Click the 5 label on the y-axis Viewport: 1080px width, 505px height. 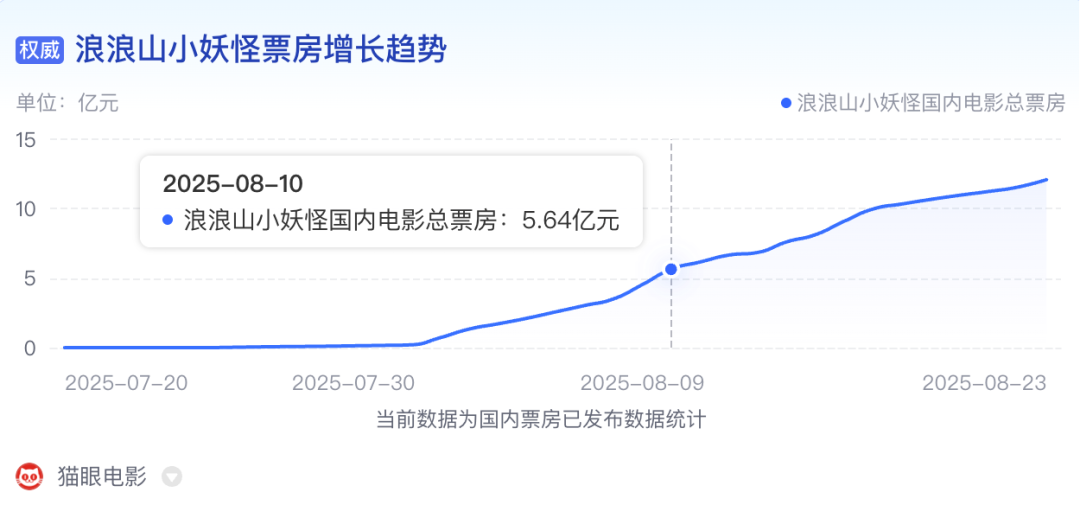pos(31,279)
